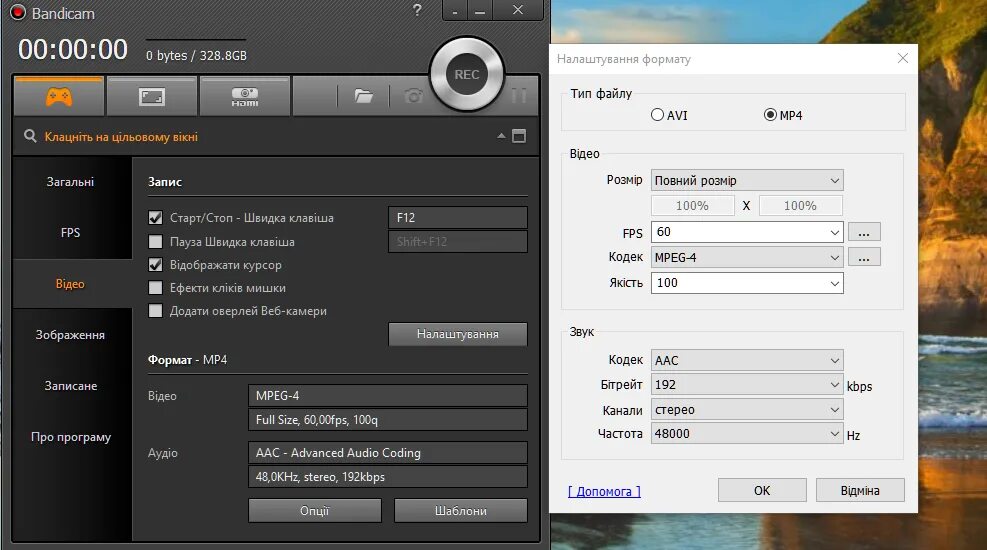Open the Розмір Повний розмір dropdown
This screenshot has width=987, height=550.
pyautogui.click(x=747, y=181)
